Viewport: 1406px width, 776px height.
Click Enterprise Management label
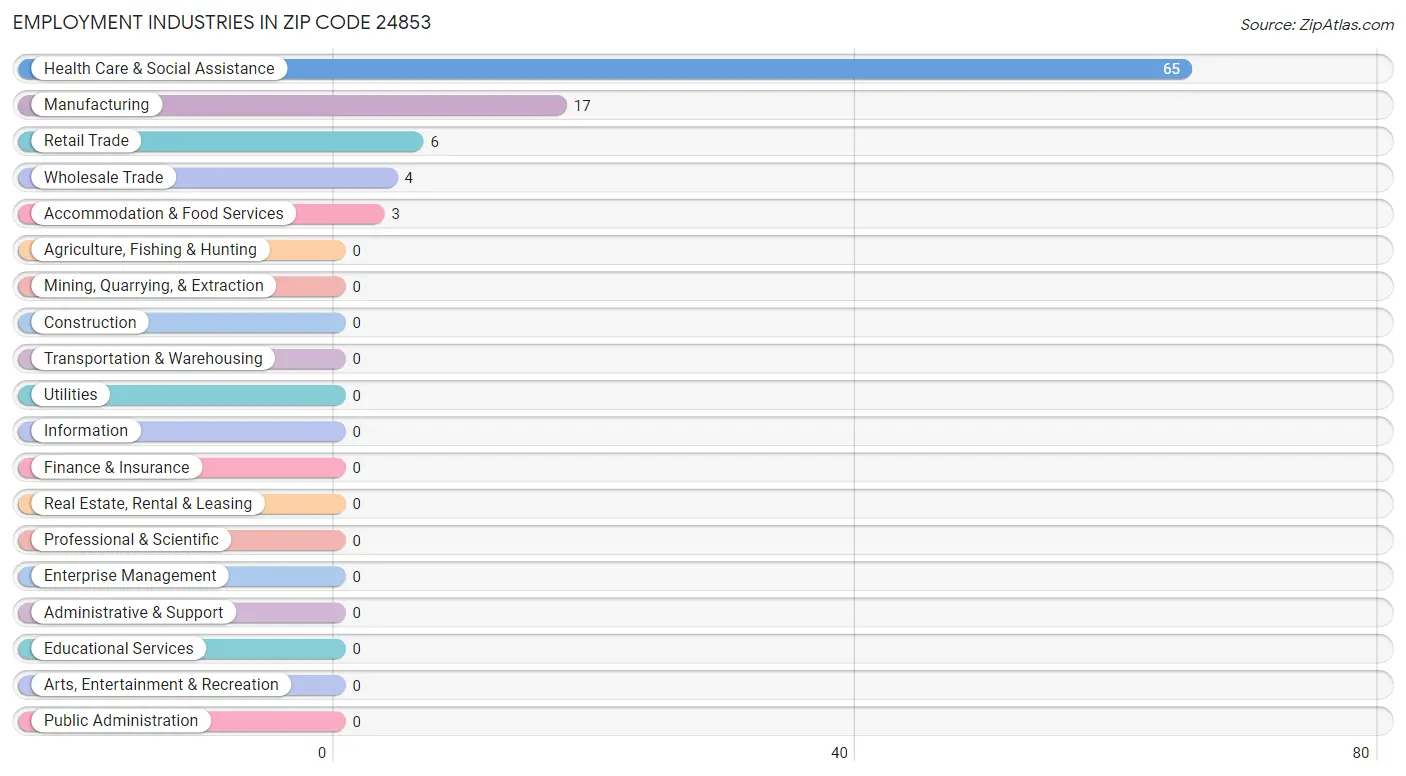point(130,576)
